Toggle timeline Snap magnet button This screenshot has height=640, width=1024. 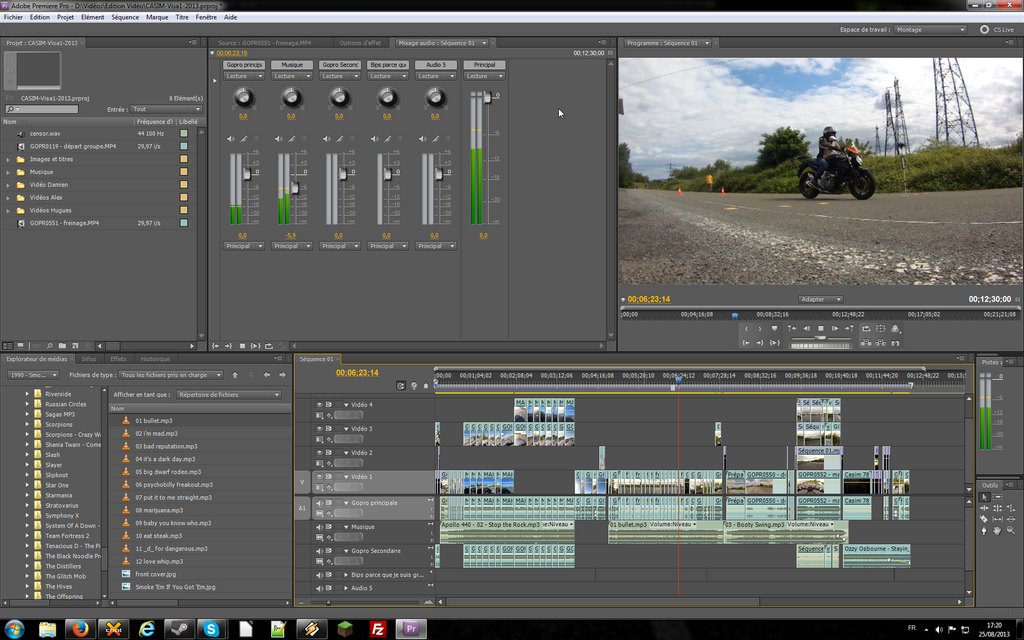[x=400, y=386]
